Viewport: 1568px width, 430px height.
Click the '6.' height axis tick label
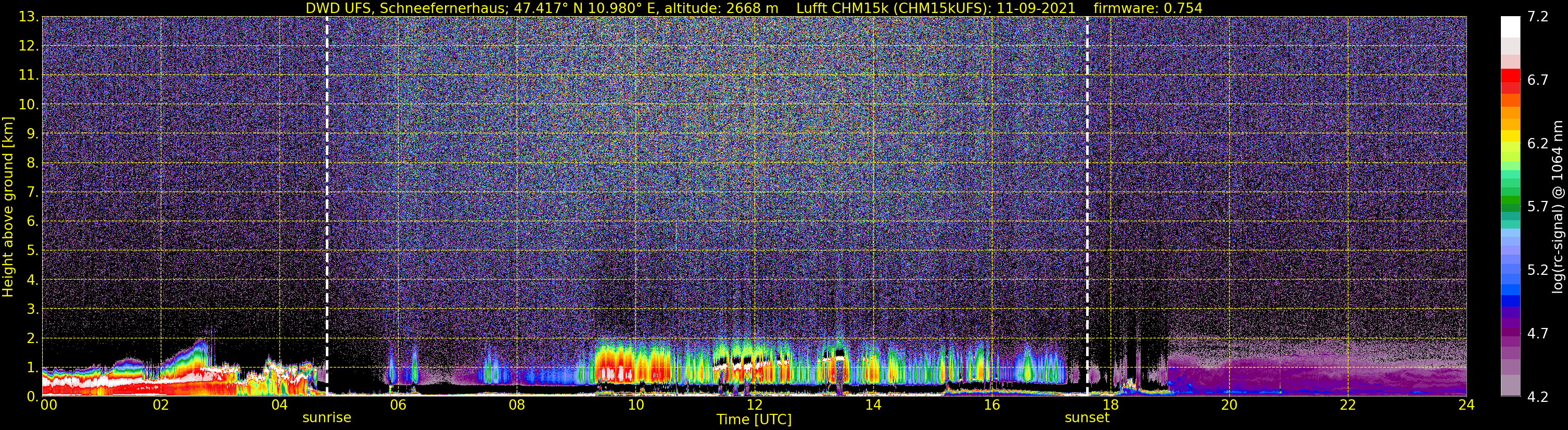[33, 222]
